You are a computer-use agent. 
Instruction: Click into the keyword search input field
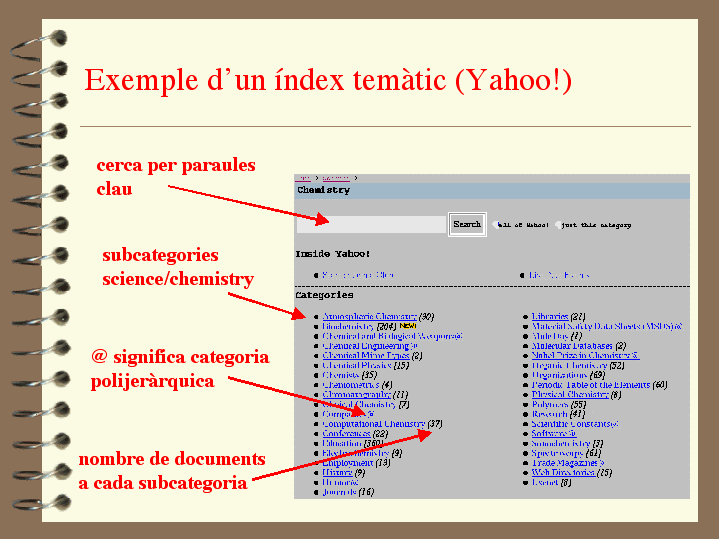coord(371,224)
